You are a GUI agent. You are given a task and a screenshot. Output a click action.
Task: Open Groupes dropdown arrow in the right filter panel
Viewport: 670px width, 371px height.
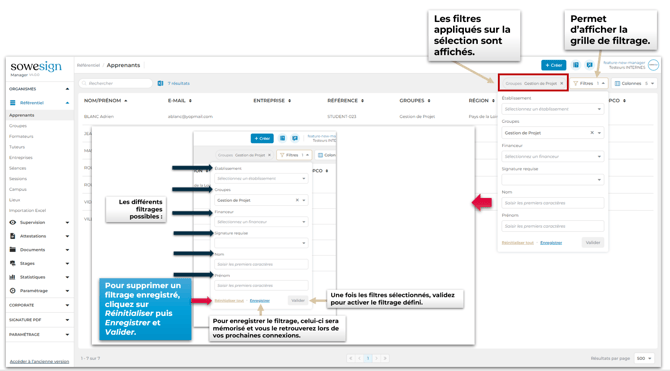599,133
